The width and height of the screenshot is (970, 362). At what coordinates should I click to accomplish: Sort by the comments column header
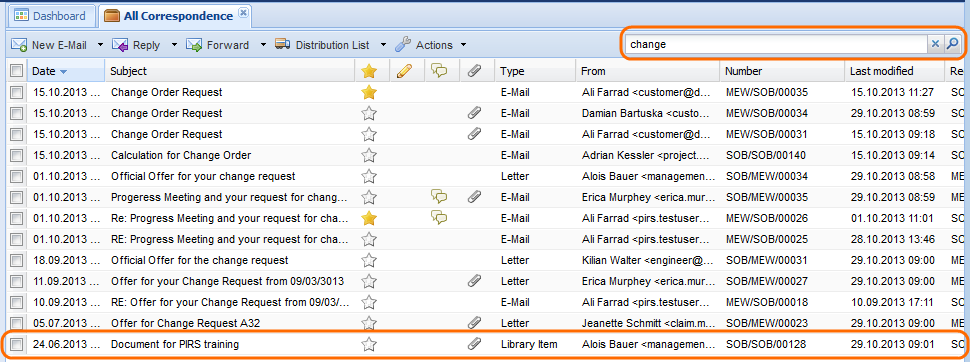(439, 71)
